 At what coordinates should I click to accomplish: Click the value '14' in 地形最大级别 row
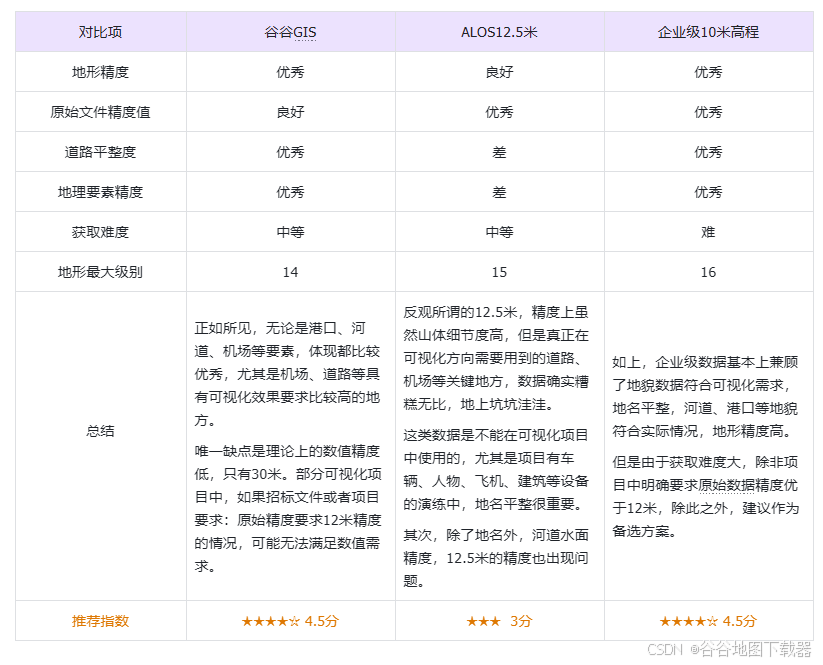point(290,272)
